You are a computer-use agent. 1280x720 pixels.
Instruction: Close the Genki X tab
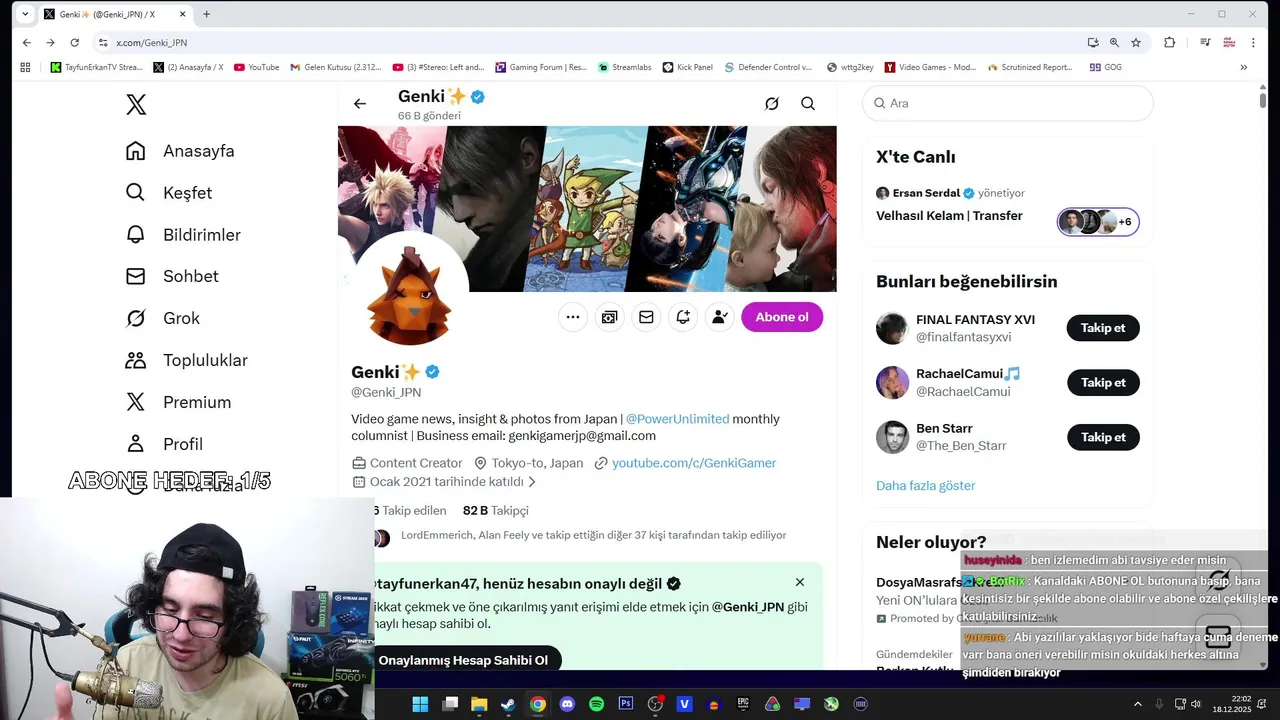184,14
